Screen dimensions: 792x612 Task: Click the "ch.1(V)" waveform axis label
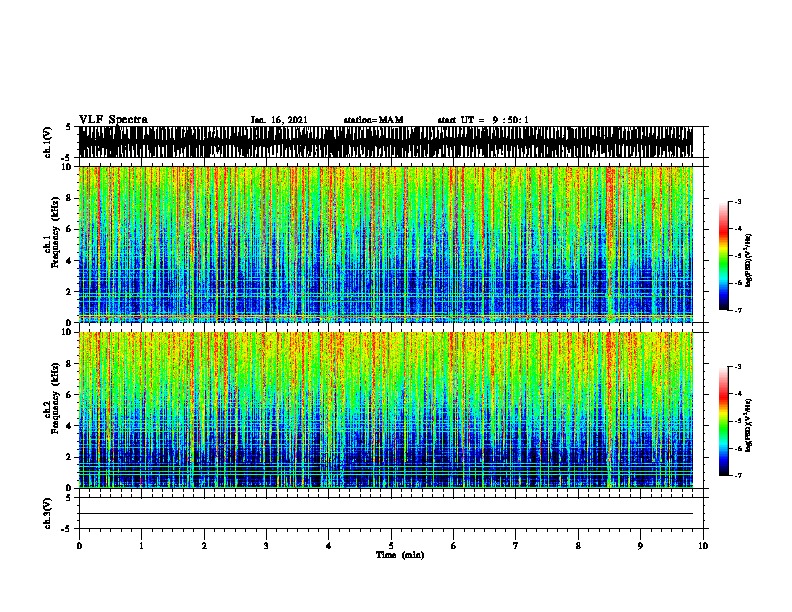(47, 142)
